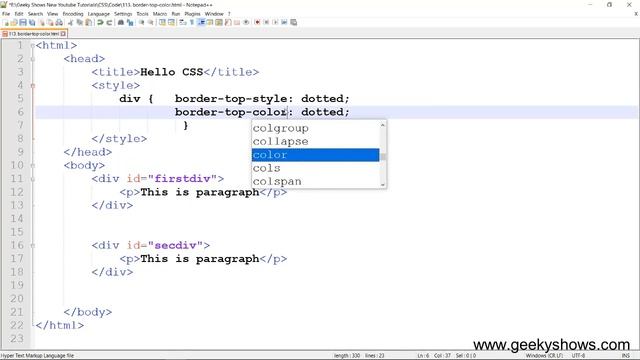This screenshot has width=640, height=360.
Task: Toggle Word Wrap in the toolbar
Action: [182, 22]
